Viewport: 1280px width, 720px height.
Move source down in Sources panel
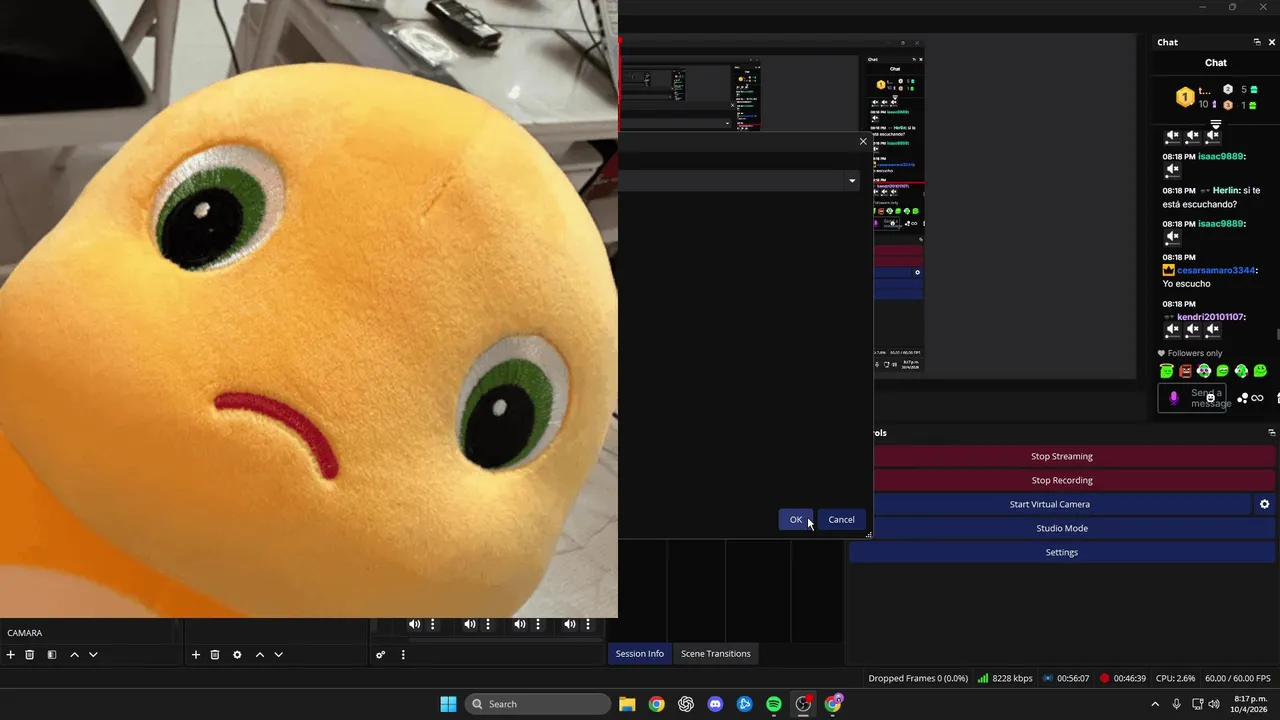coord(278,655)
